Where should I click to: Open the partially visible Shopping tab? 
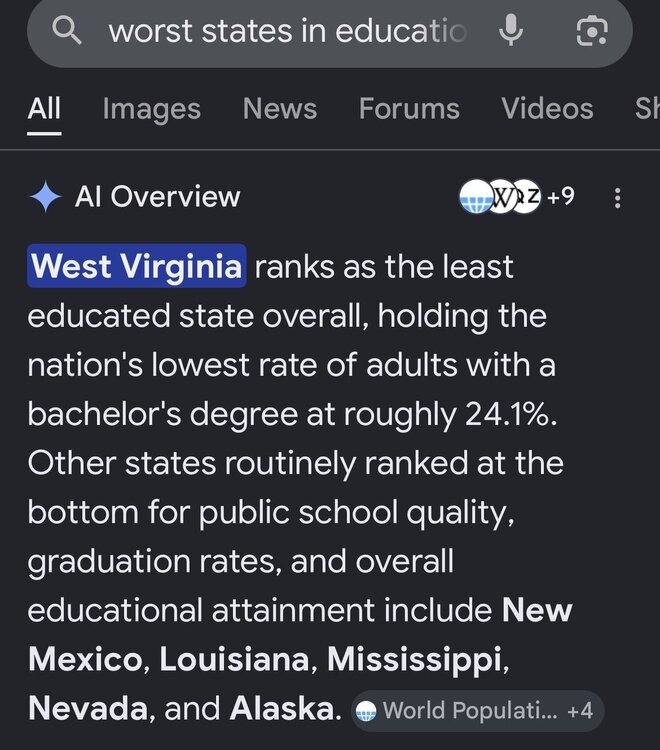coord(648,109)
